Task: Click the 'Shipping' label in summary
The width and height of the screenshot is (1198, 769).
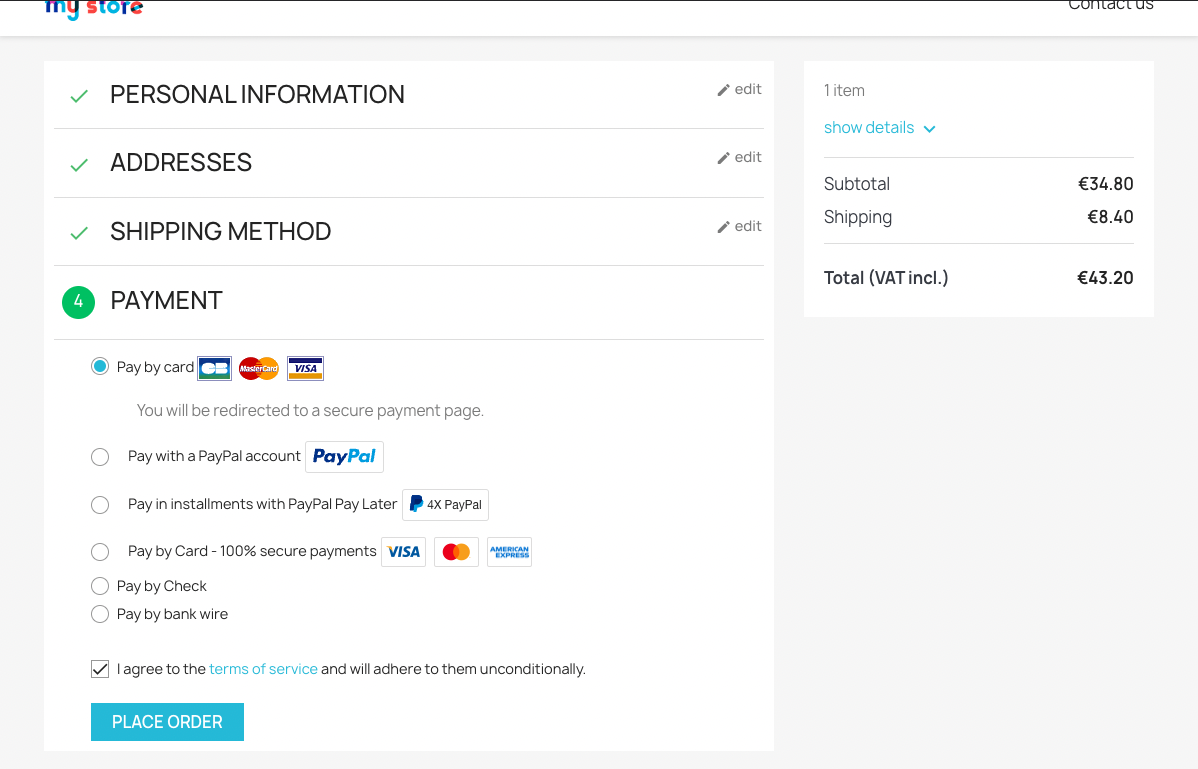Action: coord(857,218)
